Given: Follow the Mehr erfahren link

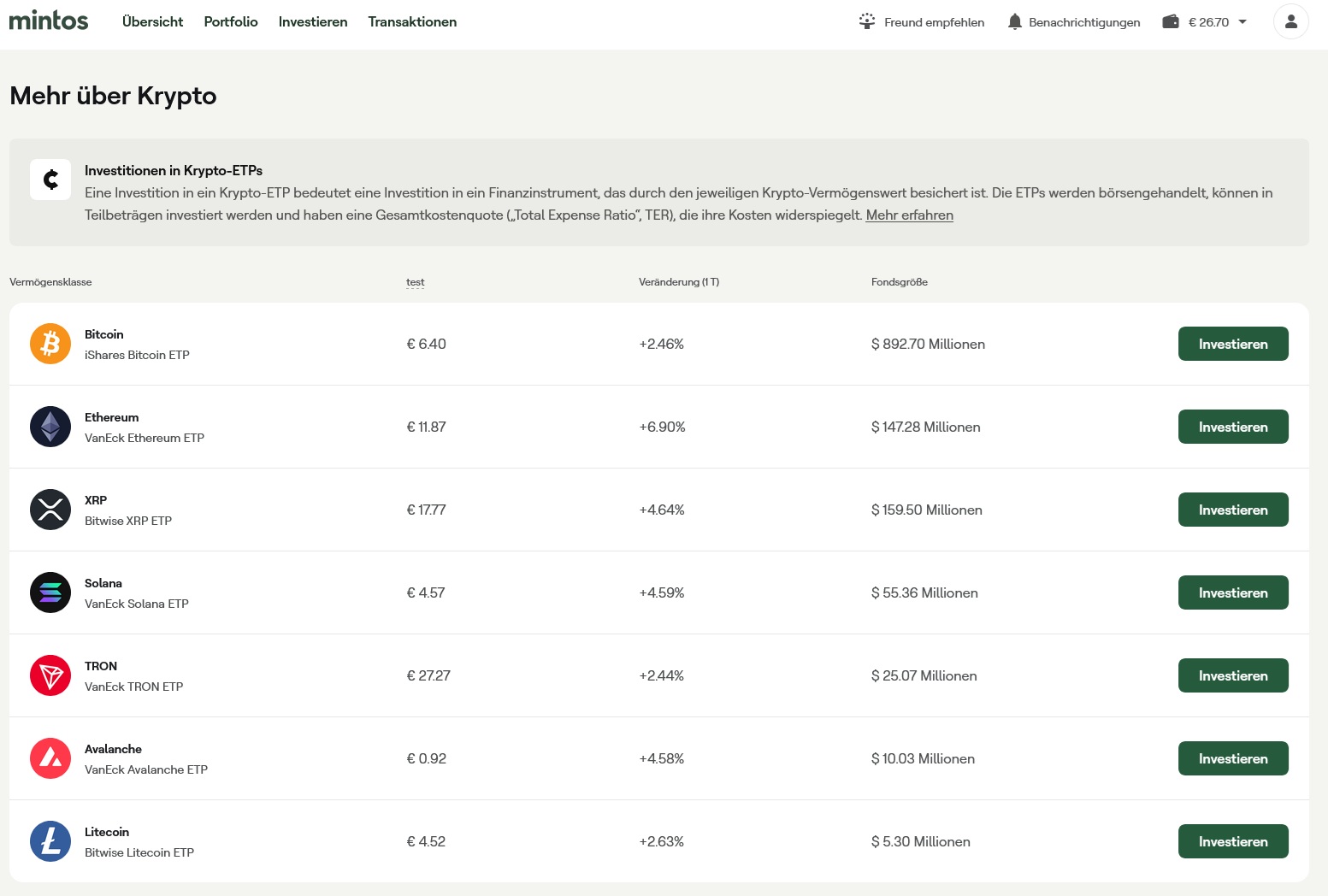Looking at the screenshot, I should click(909, 215).
